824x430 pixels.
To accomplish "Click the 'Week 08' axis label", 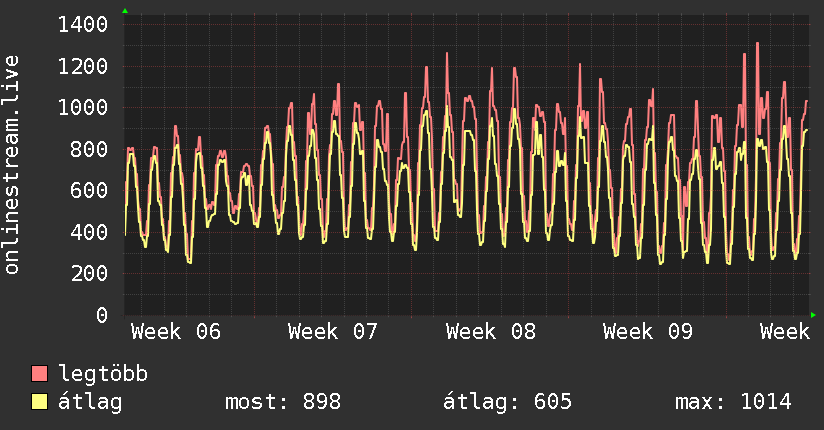I will tap(491, 332).
